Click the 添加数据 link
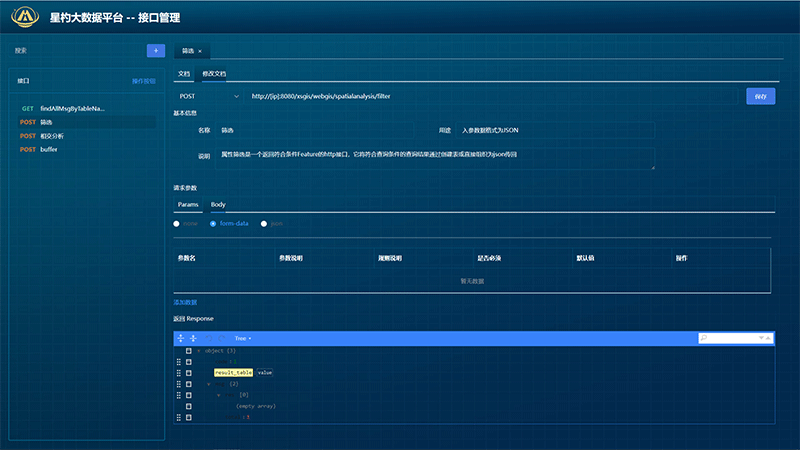Screen dimensions: 800x450 click(x=185, y=302)
